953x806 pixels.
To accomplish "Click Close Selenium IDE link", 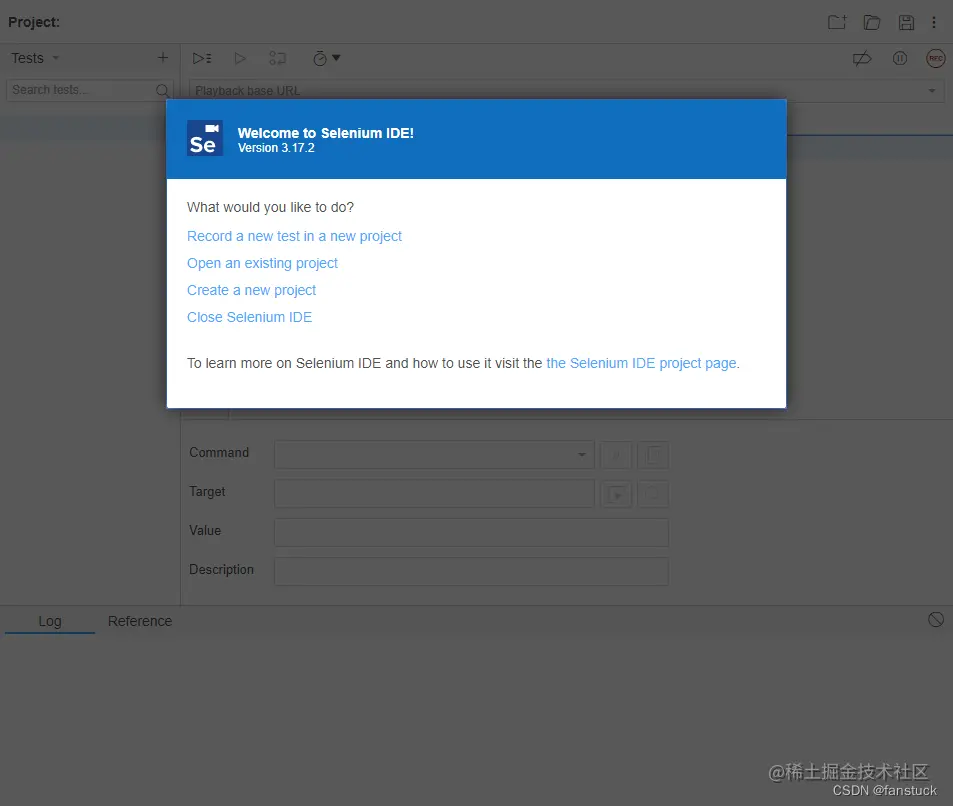I will (x=249, y=317).
